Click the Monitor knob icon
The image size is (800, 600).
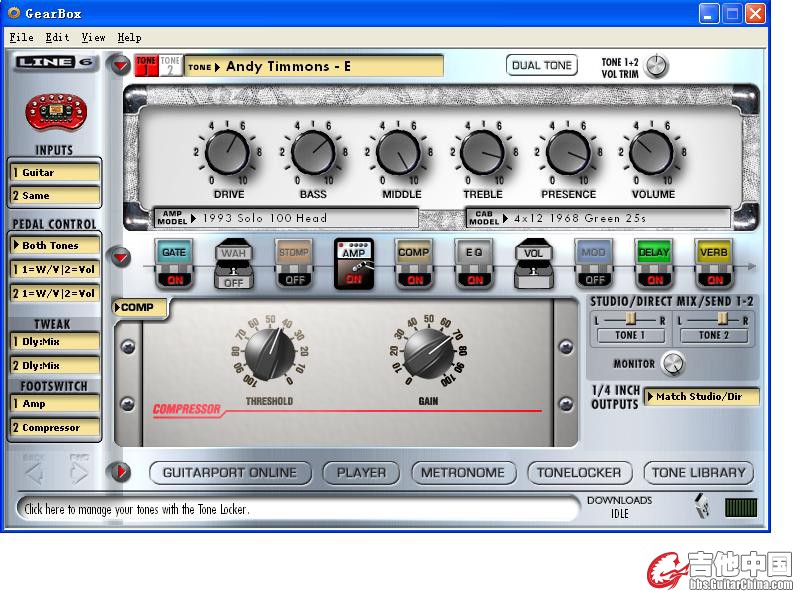click(x=673, y=364)
